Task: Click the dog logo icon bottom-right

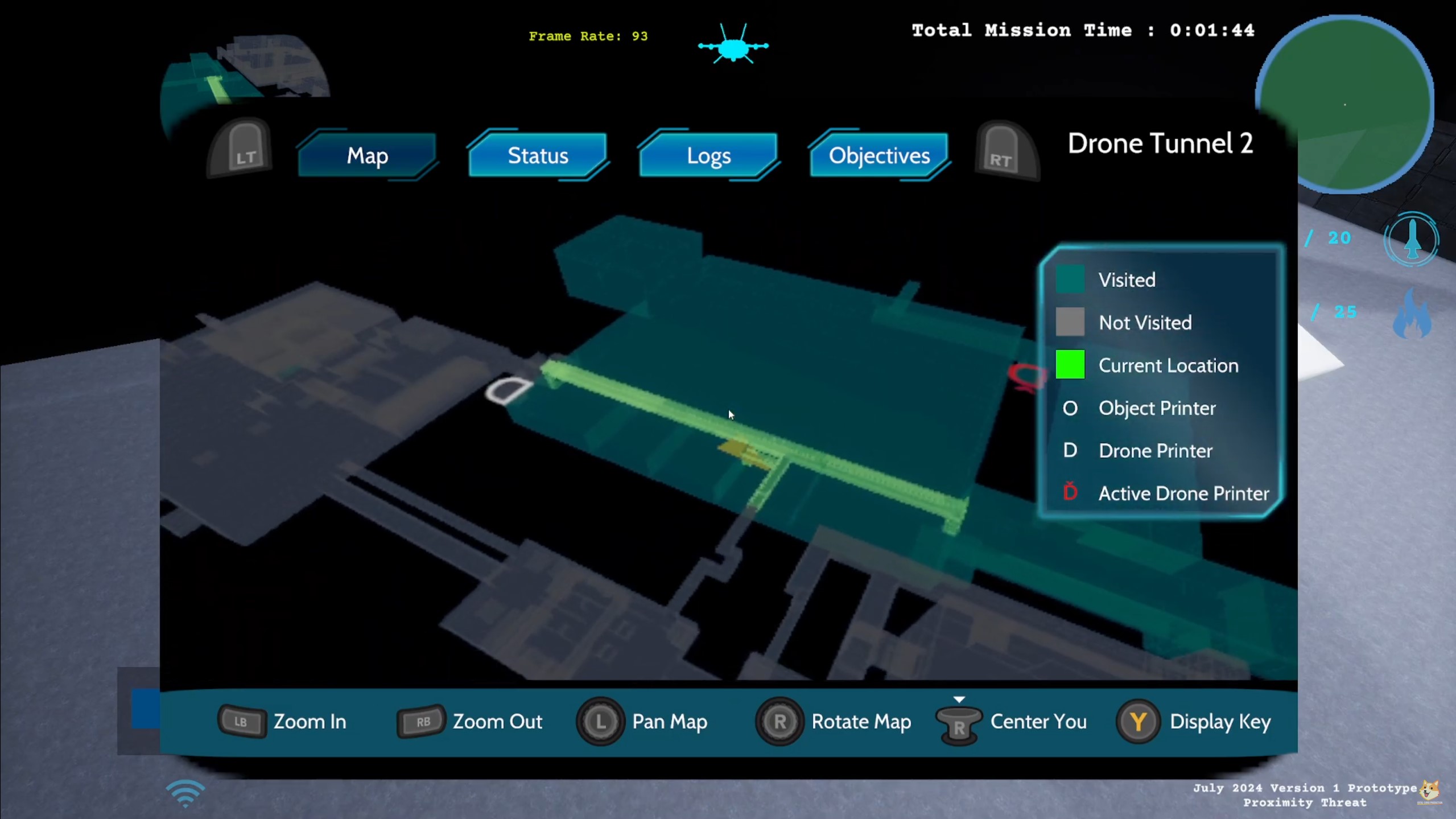Action: point(1430,791)
